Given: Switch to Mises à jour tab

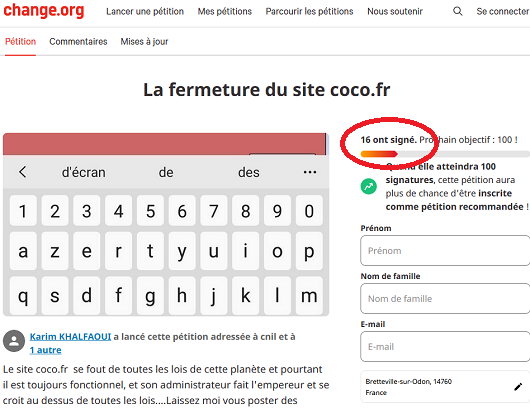Looking at the screenshot, I should (x=144, y=42).
